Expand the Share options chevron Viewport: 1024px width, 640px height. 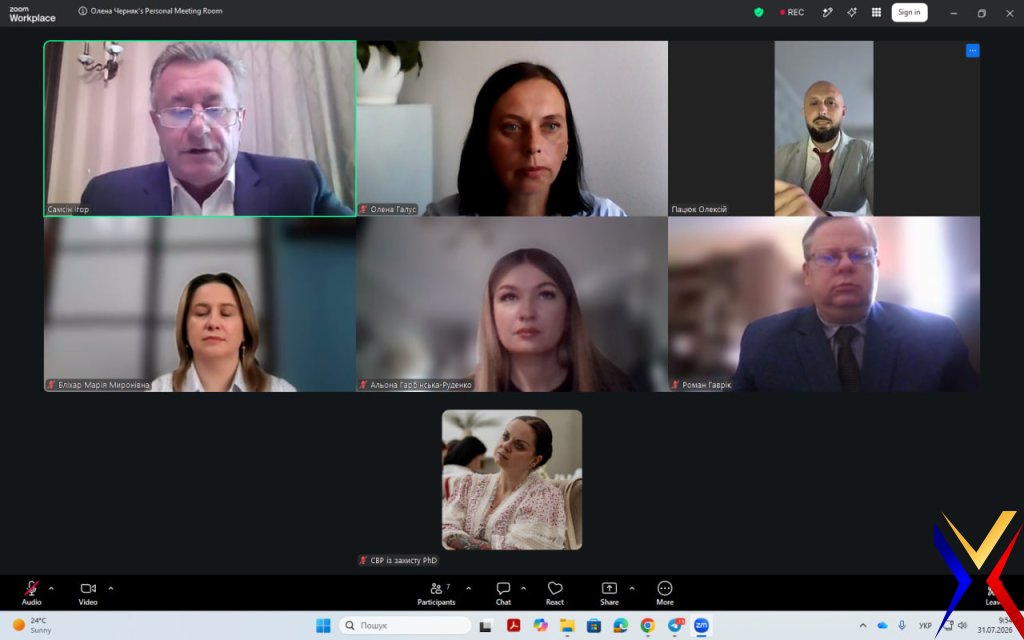(x=632, y=588)
